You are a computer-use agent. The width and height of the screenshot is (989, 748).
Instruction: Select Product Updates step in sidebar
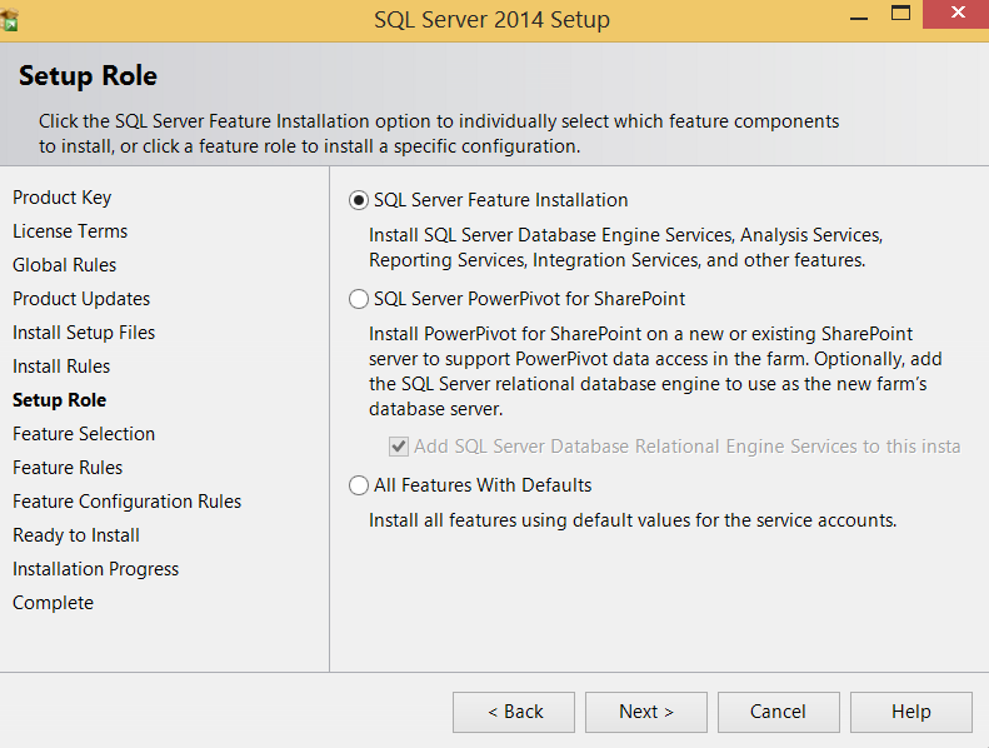click(x=81, y=299)
